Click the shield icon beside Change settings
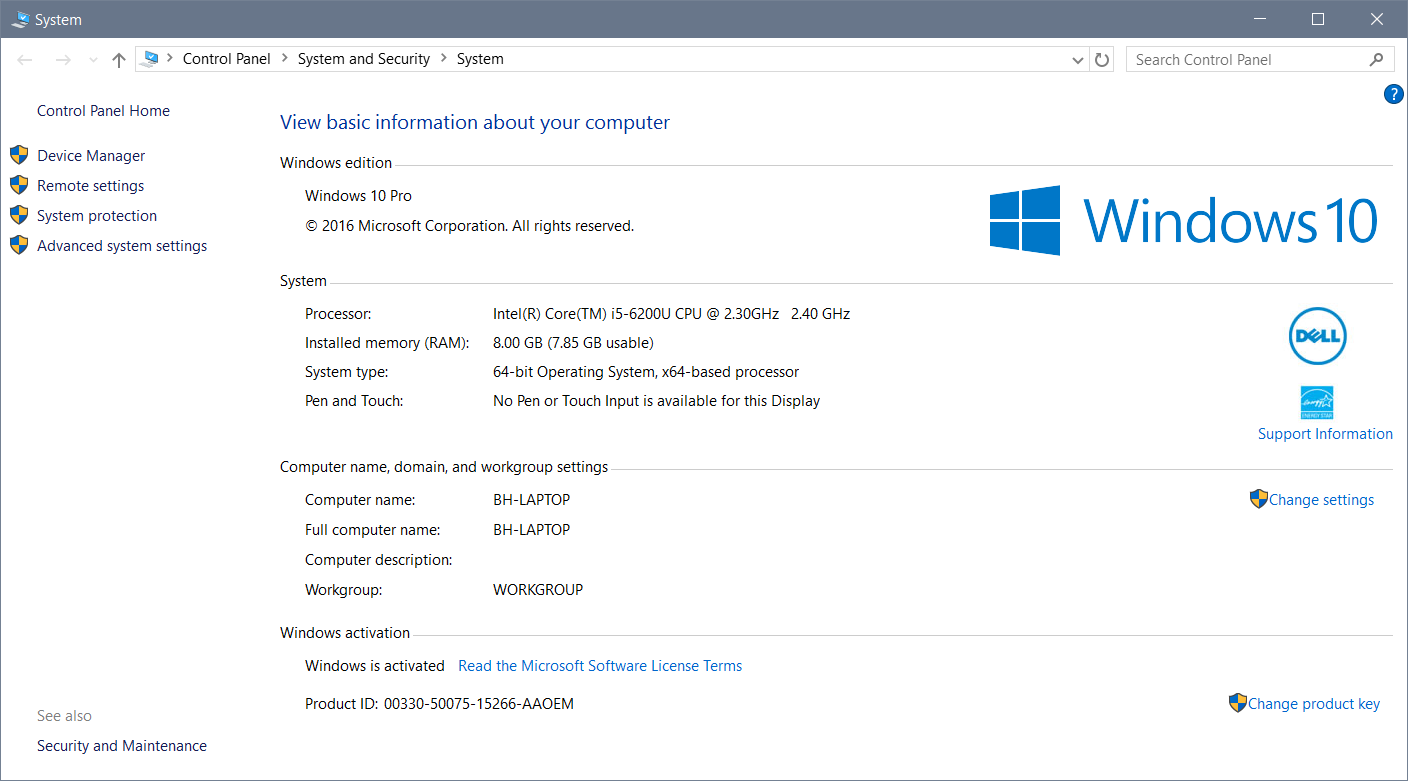This screenshot has width=1408, height=781. 1259,499
